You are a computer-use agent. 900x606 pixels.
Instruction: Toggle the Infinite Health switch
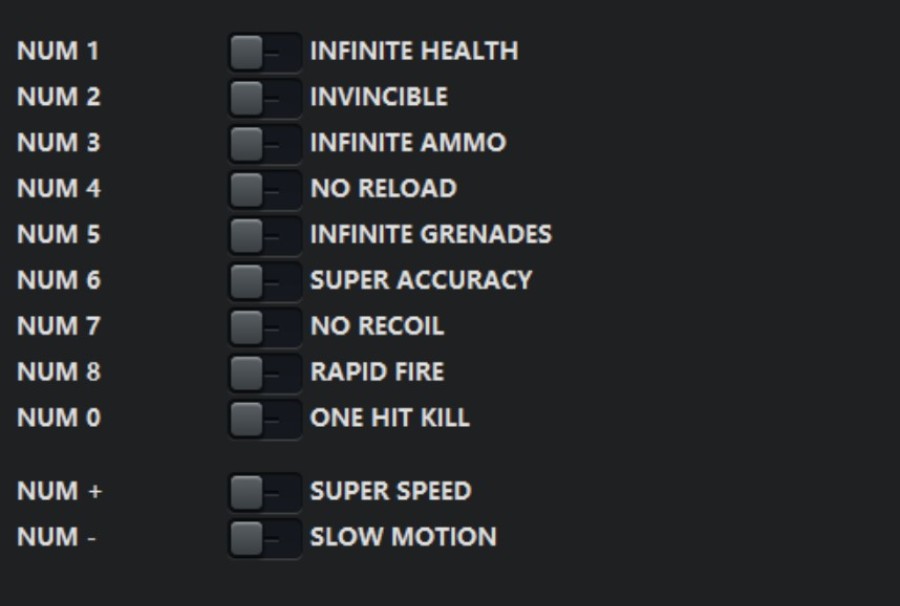[264, 52]
